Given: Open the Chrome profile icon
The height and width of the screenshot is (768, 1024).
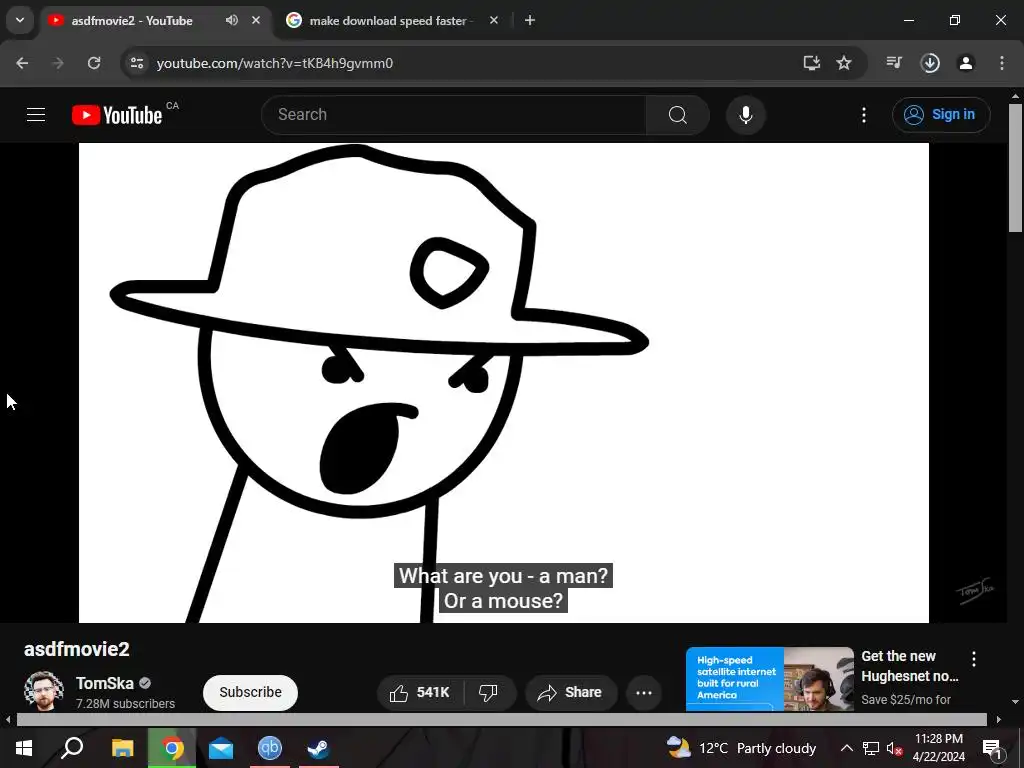Looking at the screenshot, I should (x=966, y=63).
